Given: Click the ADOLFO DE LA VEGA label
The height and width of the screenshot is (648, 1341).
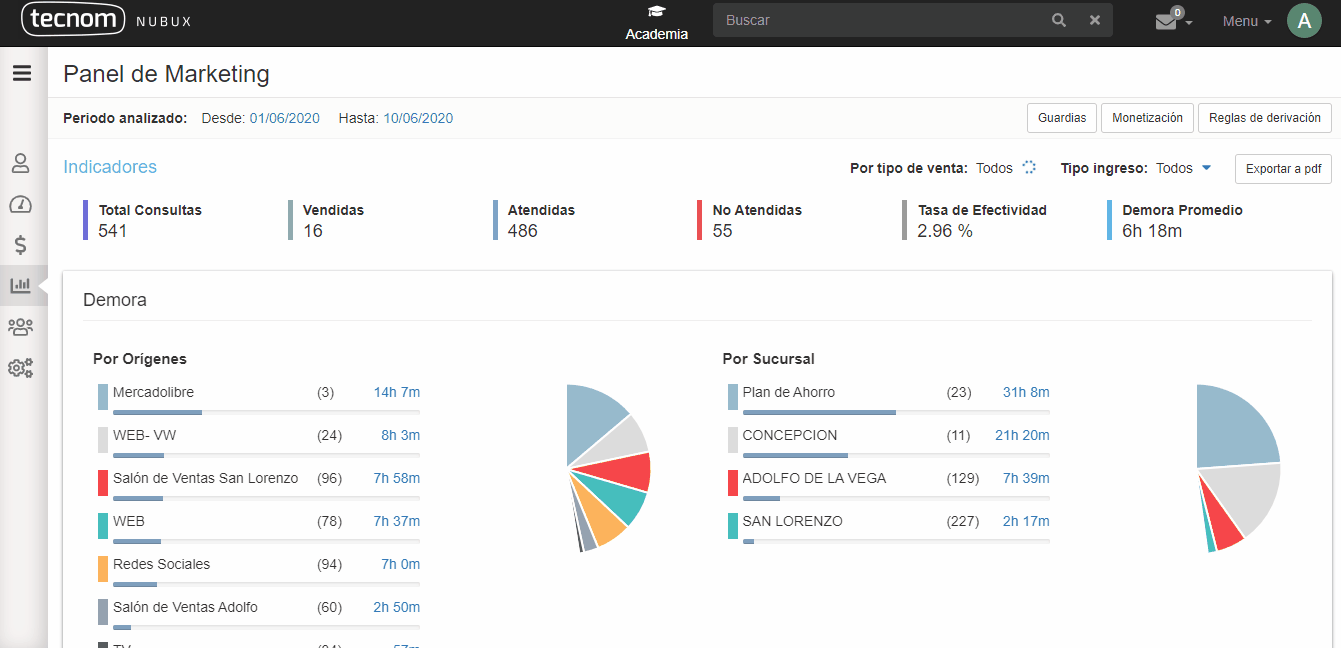Looking at the screenshot, I should 814,478.
